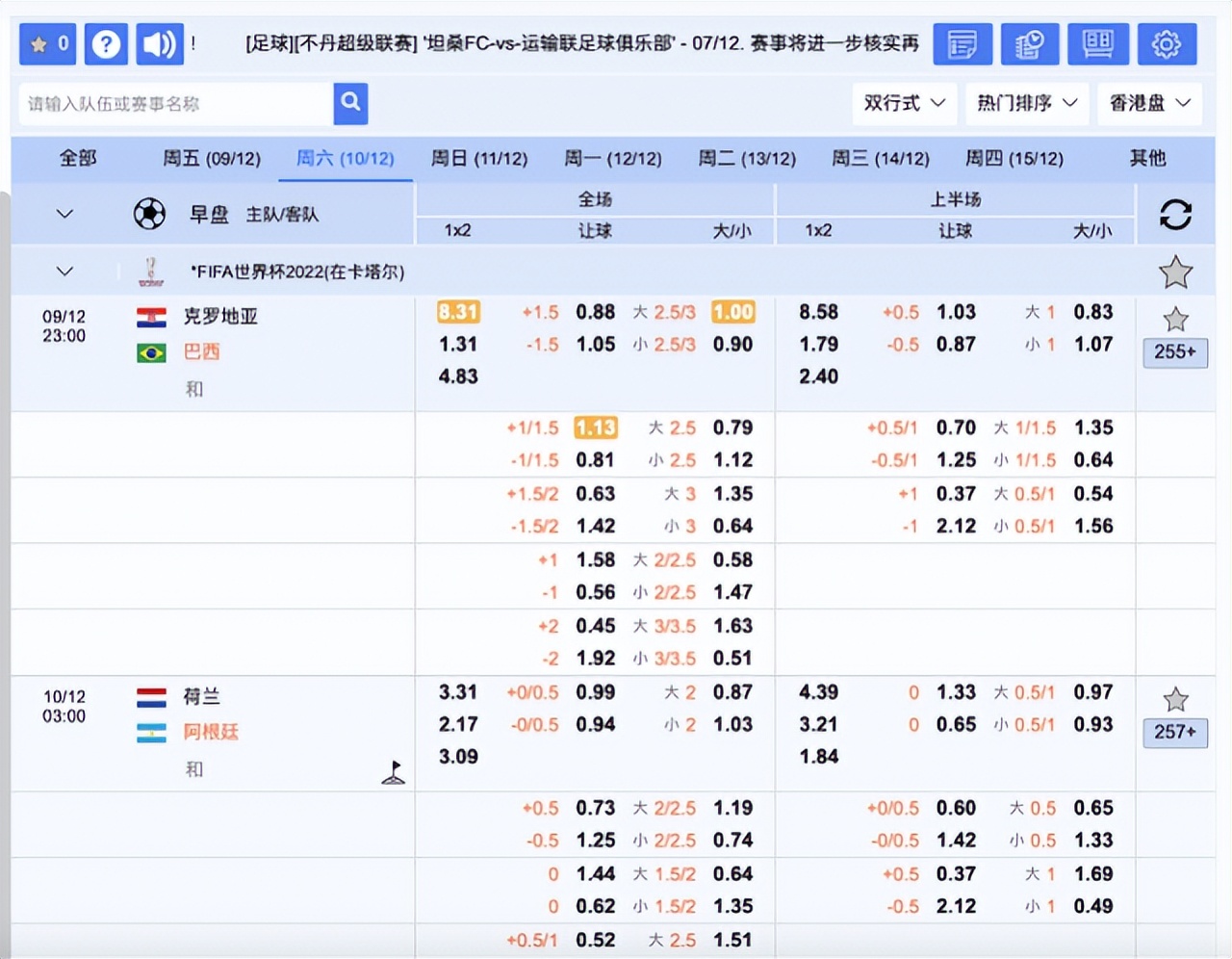Open the favorites star counter
Screen dimensions: 1232x959
point(46,44)
